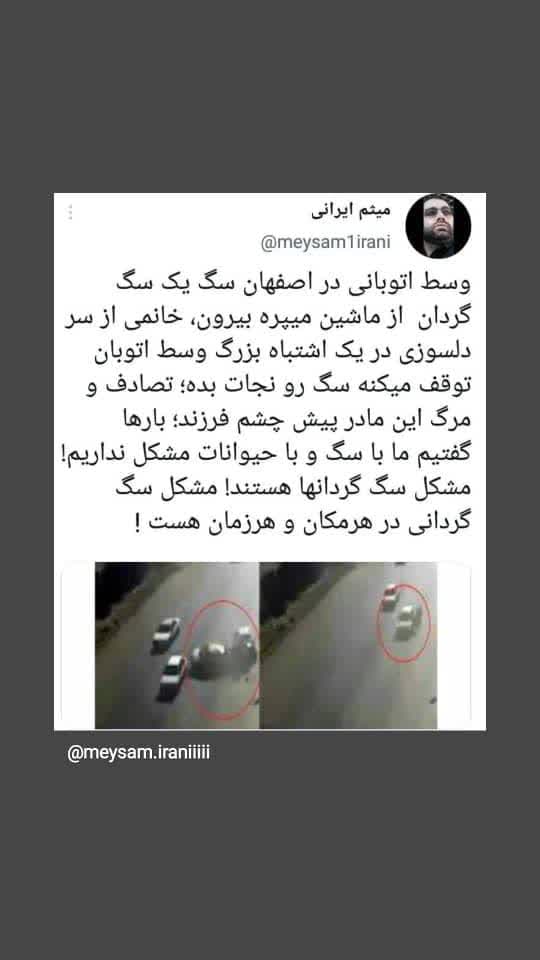Tap the @meysam.iraniiiii mention below the tweet
Screen dimensions: 540x960
click(138, 752)
